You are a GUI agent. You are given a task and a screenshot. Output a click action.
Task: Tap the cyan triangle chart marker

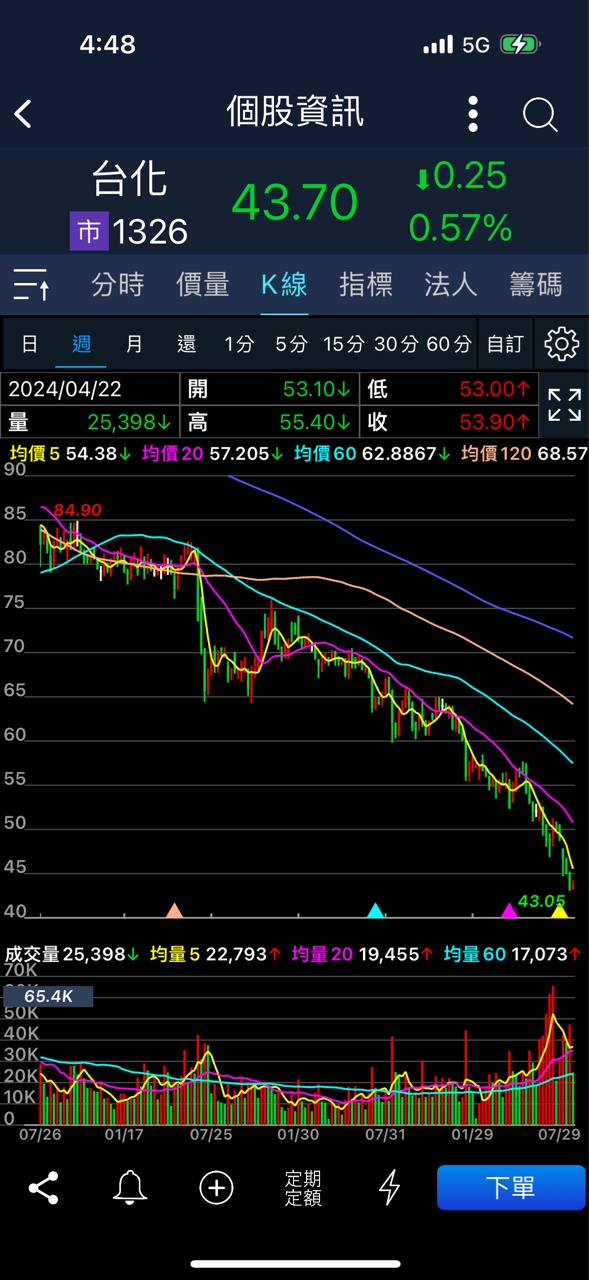click(x=375, y=910)
